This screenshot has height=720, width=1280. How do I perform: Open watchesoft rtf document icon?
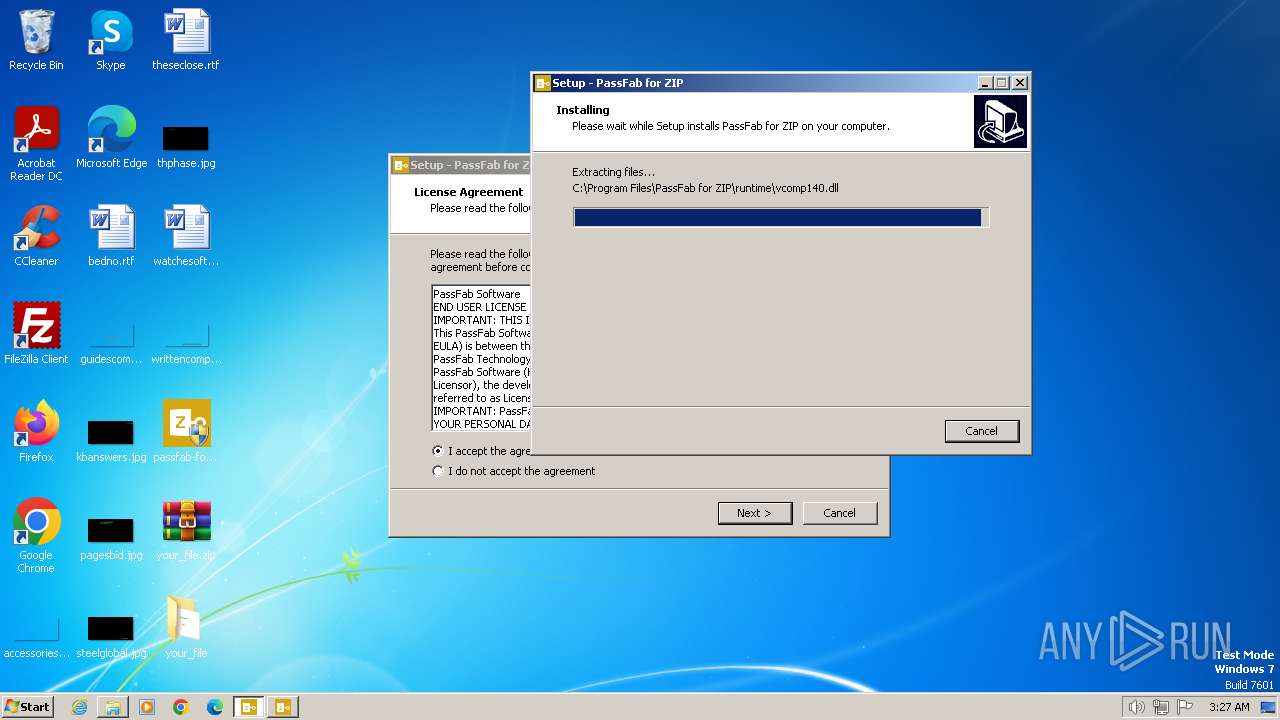pyautogui.click(x=186, y=236)
